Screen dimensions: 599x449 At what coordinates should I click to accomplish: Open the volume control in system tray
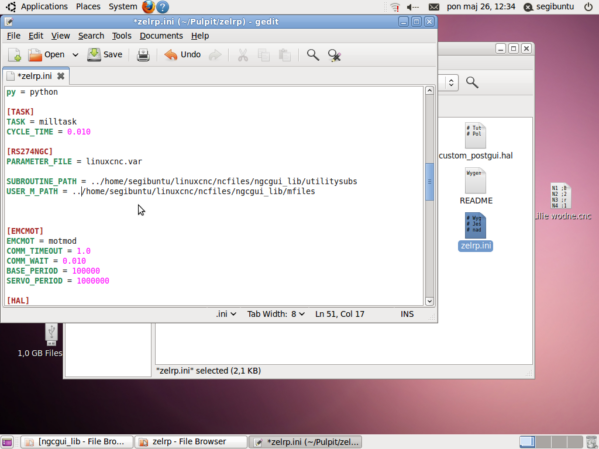click(x=413, y=7)
